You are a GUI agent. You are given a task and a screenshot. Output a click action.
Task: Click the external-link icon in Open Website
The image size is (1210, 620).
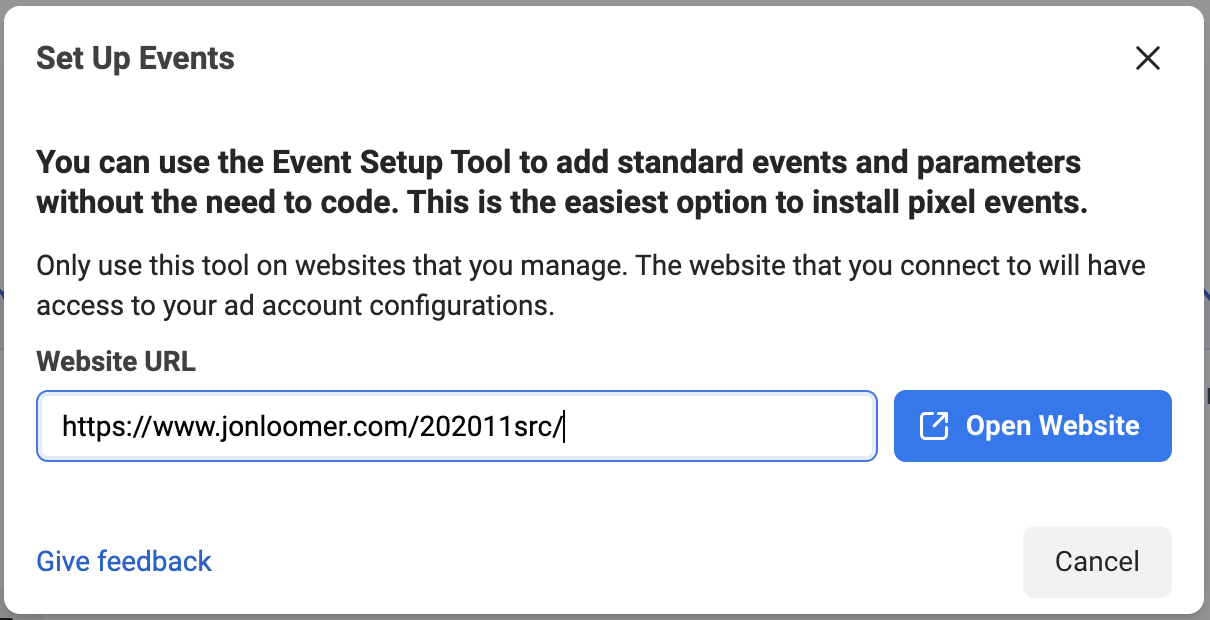click(x=933, y=426)
